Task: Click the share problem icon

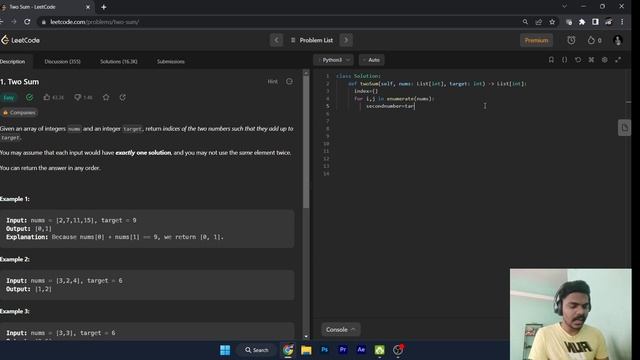Action: coord(123,97)
